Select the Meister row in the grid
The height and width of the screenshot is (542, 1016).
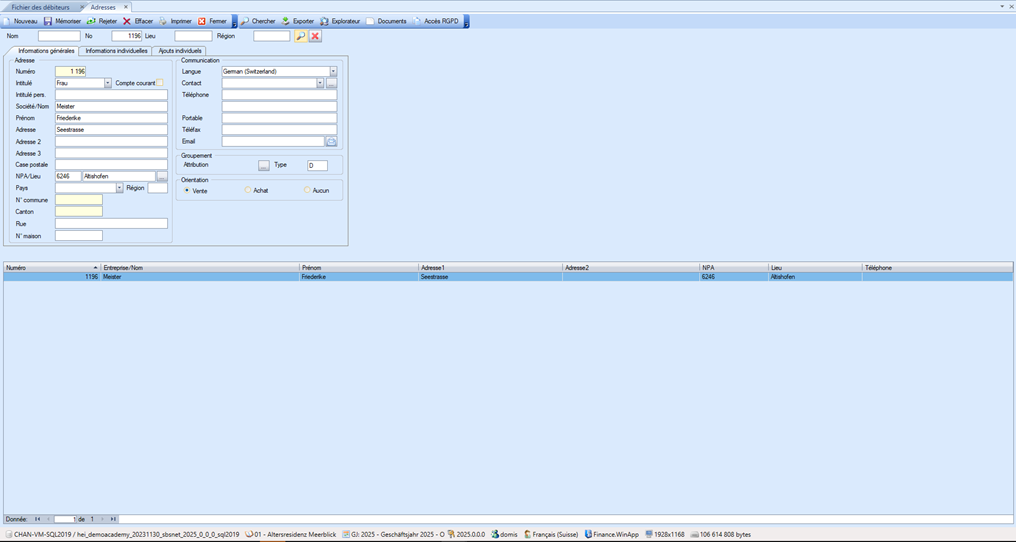pyautogui.click(x=508, y=277)
